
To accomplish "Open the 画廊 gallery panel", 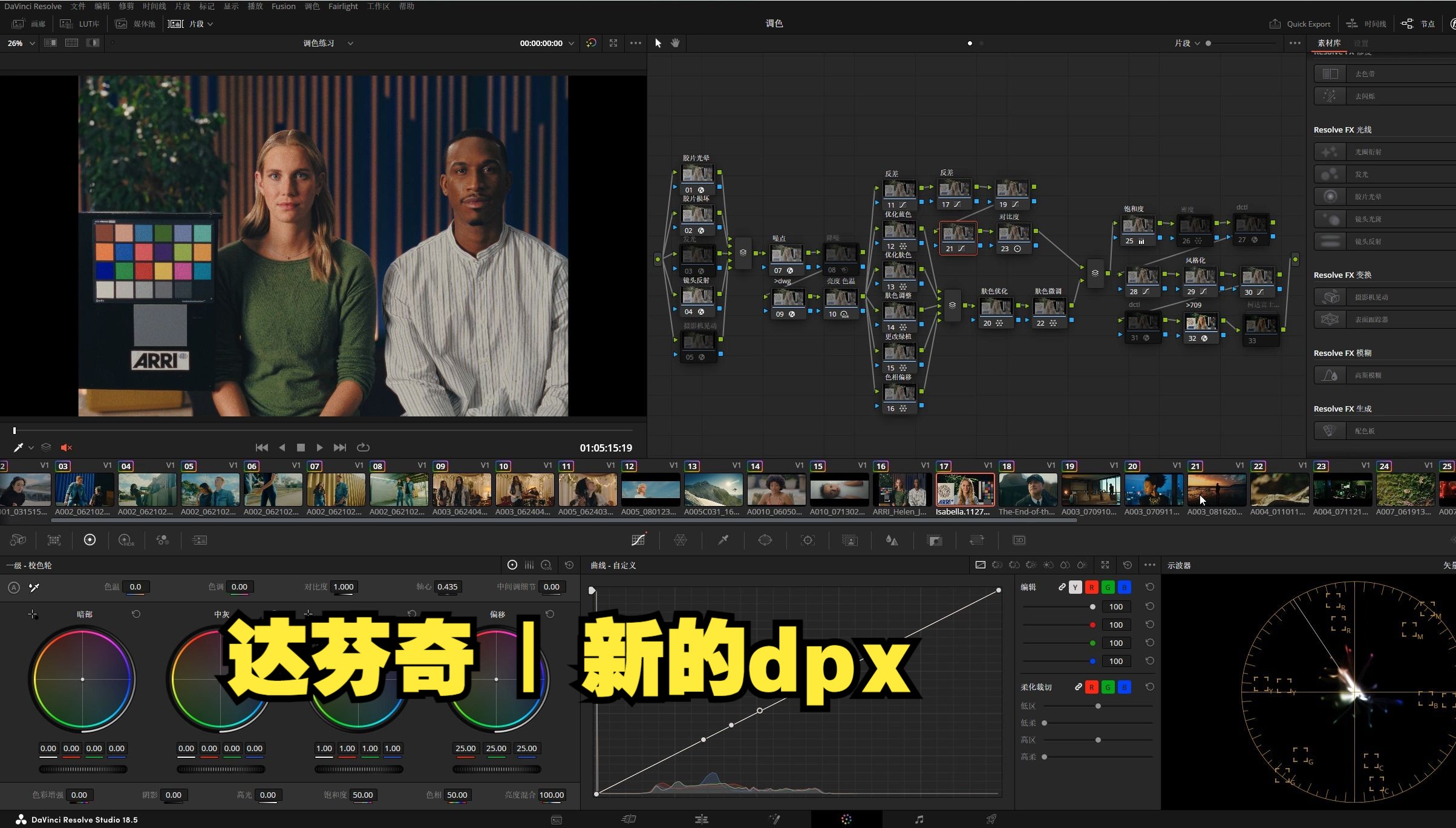I will (x=29, y=24).
